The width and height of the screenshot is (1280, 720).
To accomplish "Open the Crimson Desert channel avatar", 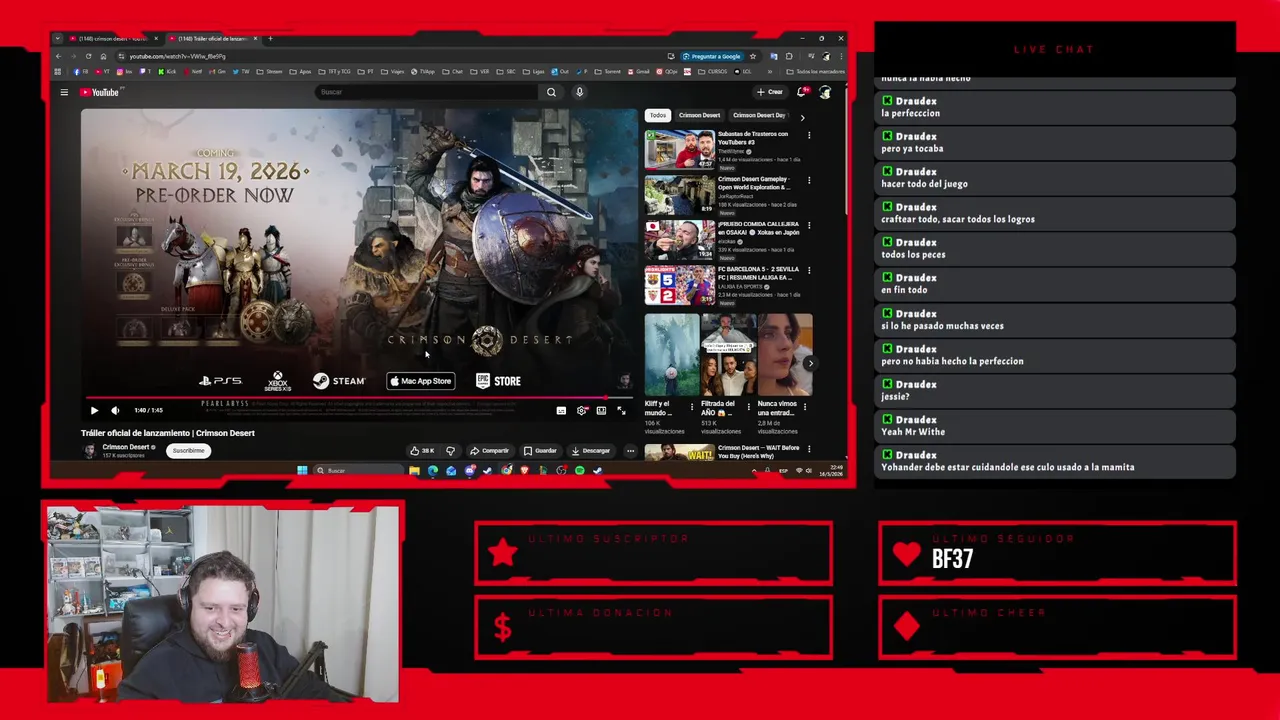I will pyautogui.click(x=90, y=451).
